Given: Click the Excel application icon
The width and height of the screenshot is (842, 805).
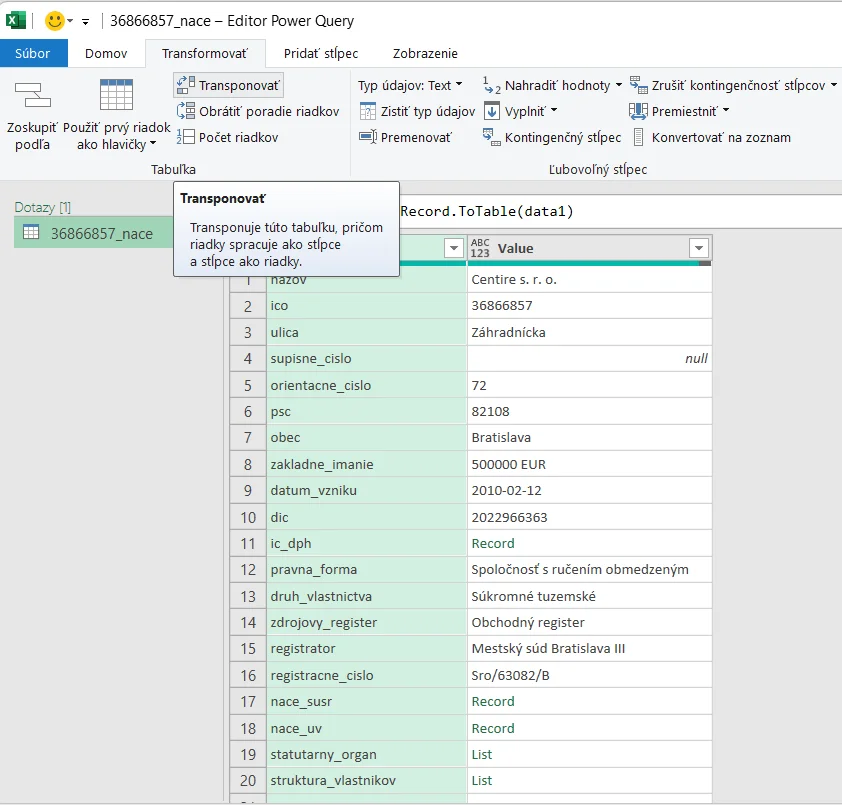Looking at the screenshot, I should (16, 20).
